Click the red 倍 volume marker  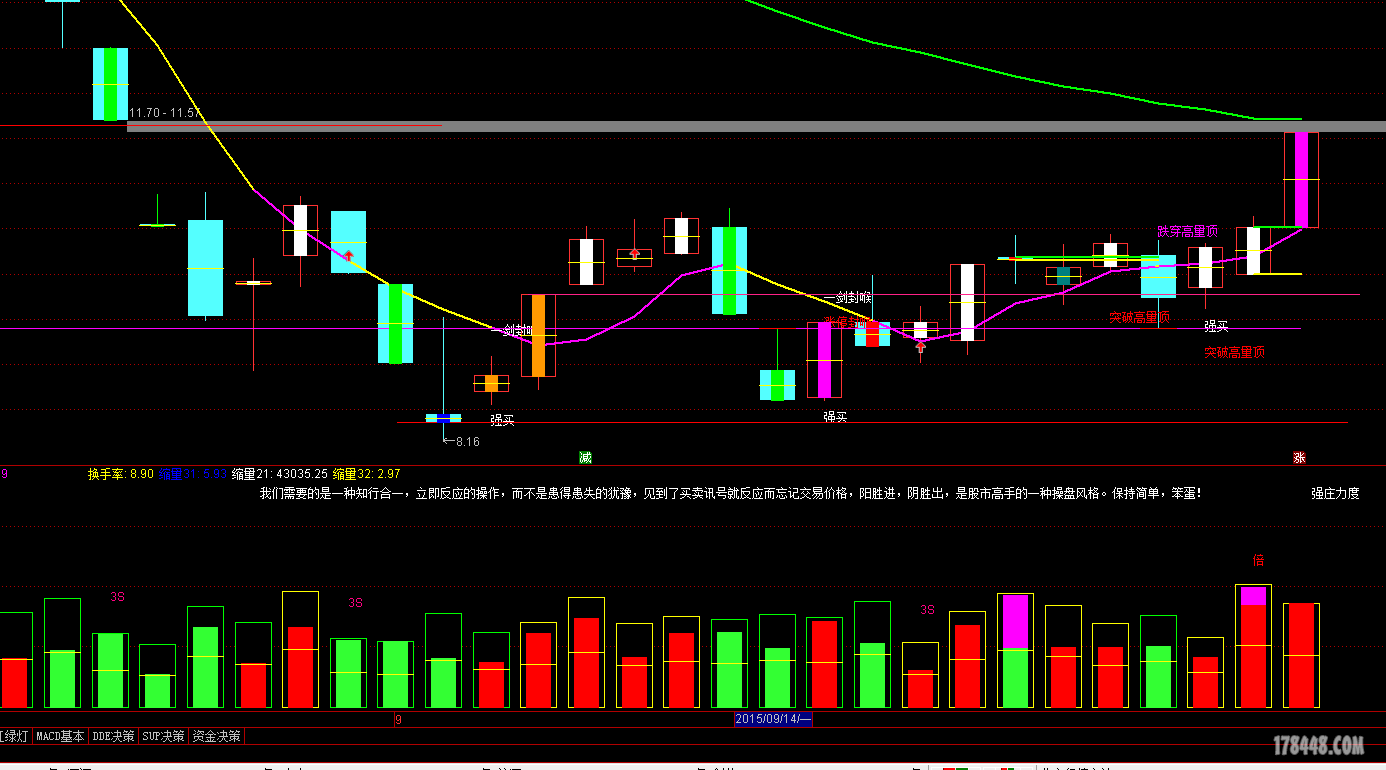point(1258,560)
